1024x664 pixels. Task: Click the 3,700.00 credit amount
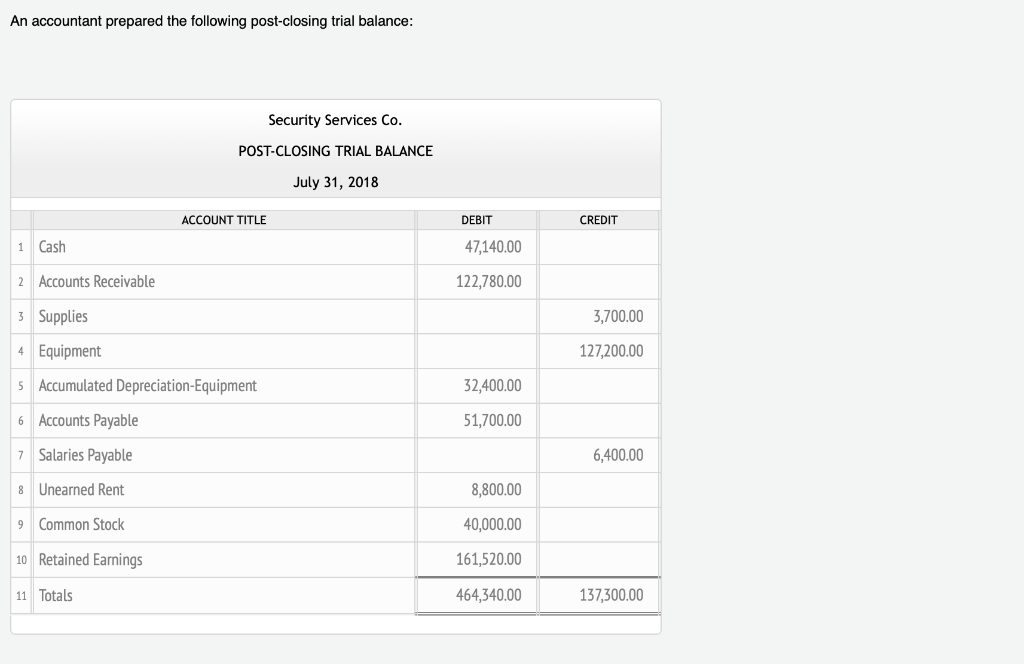[x=618, y=317]
